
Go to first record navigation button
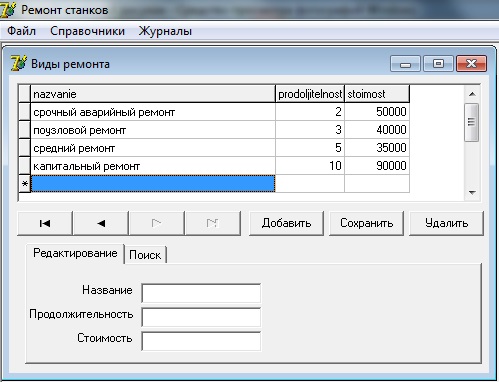click(45, 223)
